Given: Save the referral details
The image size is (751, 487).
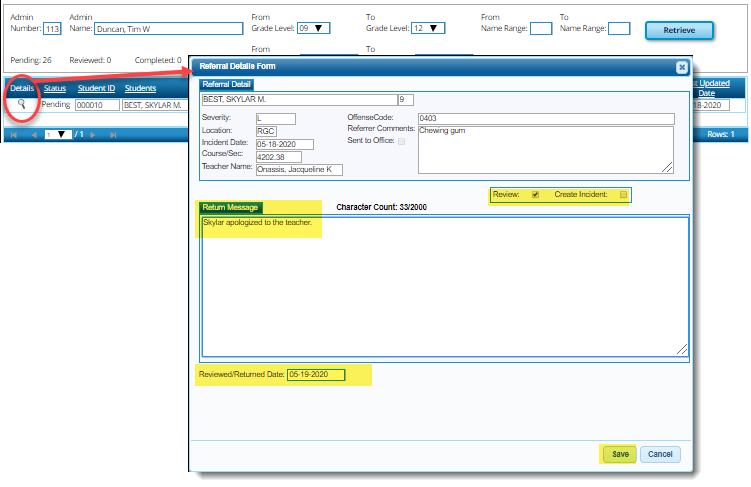Looking at the screenshot, I should (x=620, y=454).
